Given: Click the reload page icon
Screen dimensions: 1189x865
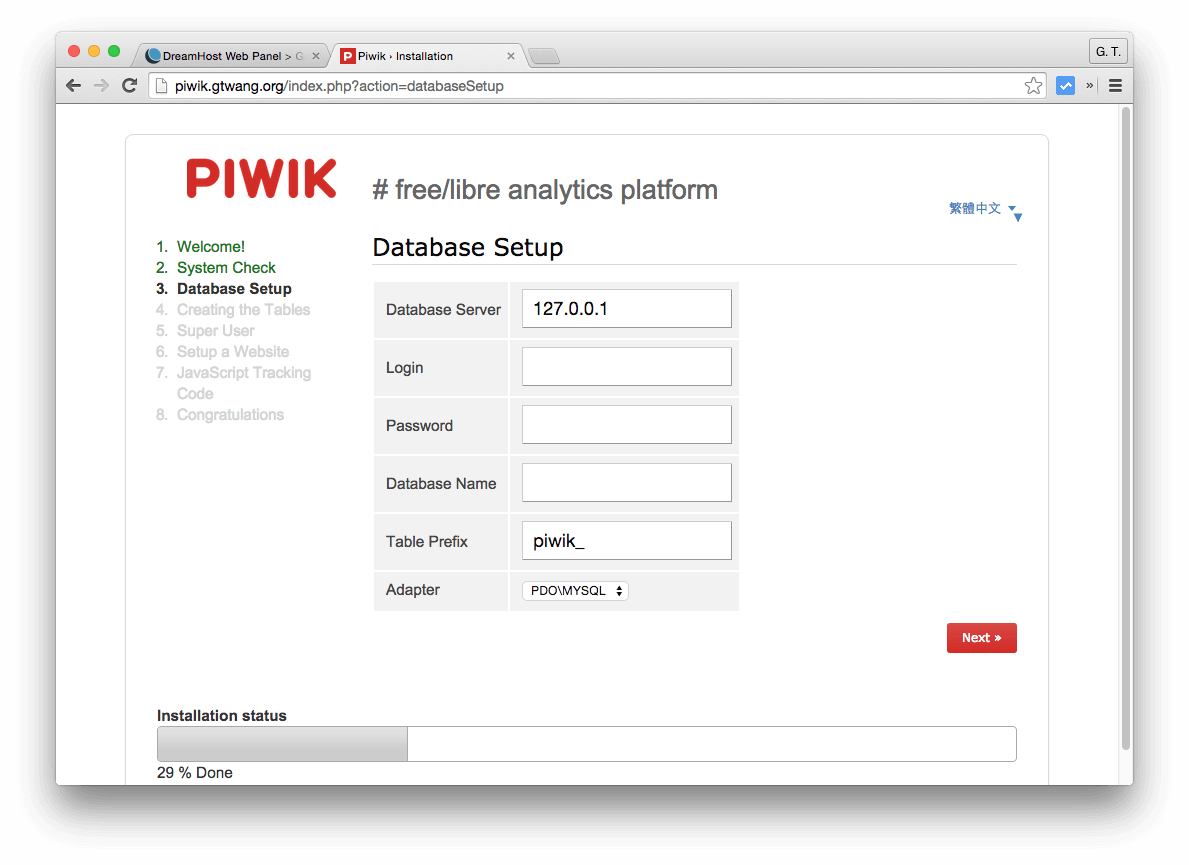Looking at the screenshot, I should tap(129, 86).
